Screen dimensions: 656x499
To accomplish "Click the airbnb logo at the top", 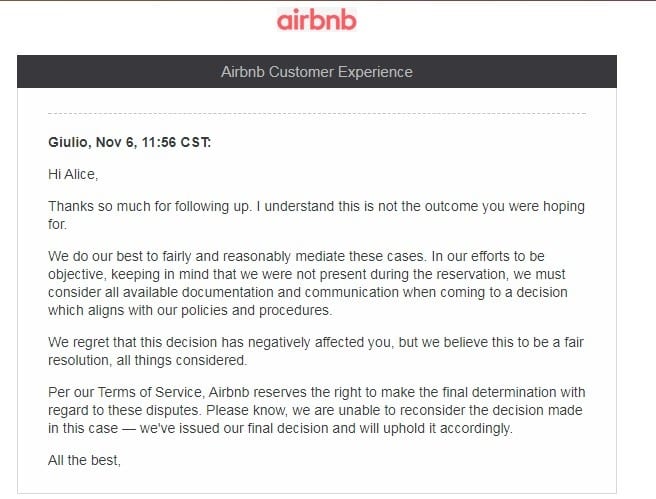I will point(317,20).
